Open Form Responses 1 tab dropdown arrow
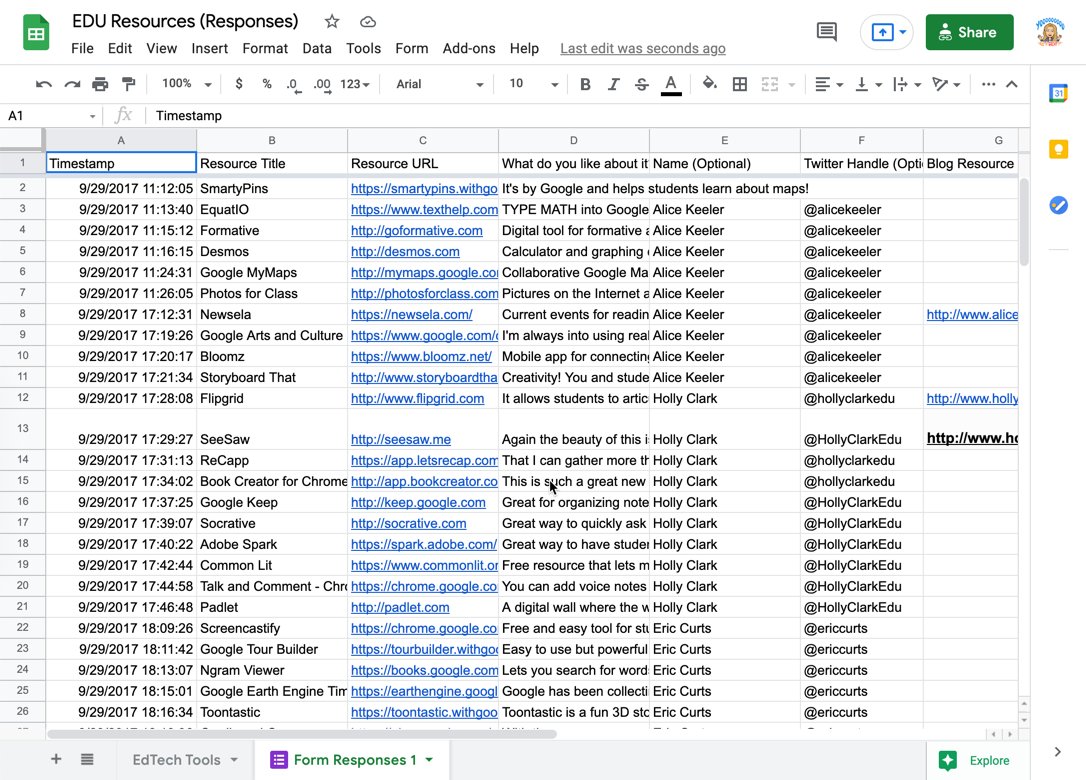 point(429,760)
